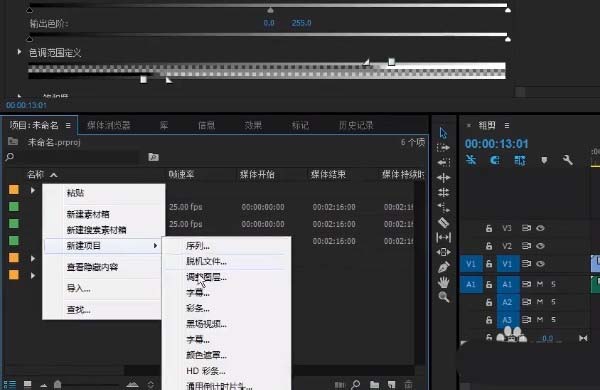Click midtone gamma slider handle
Screen dimensions: 600x390
271,10
